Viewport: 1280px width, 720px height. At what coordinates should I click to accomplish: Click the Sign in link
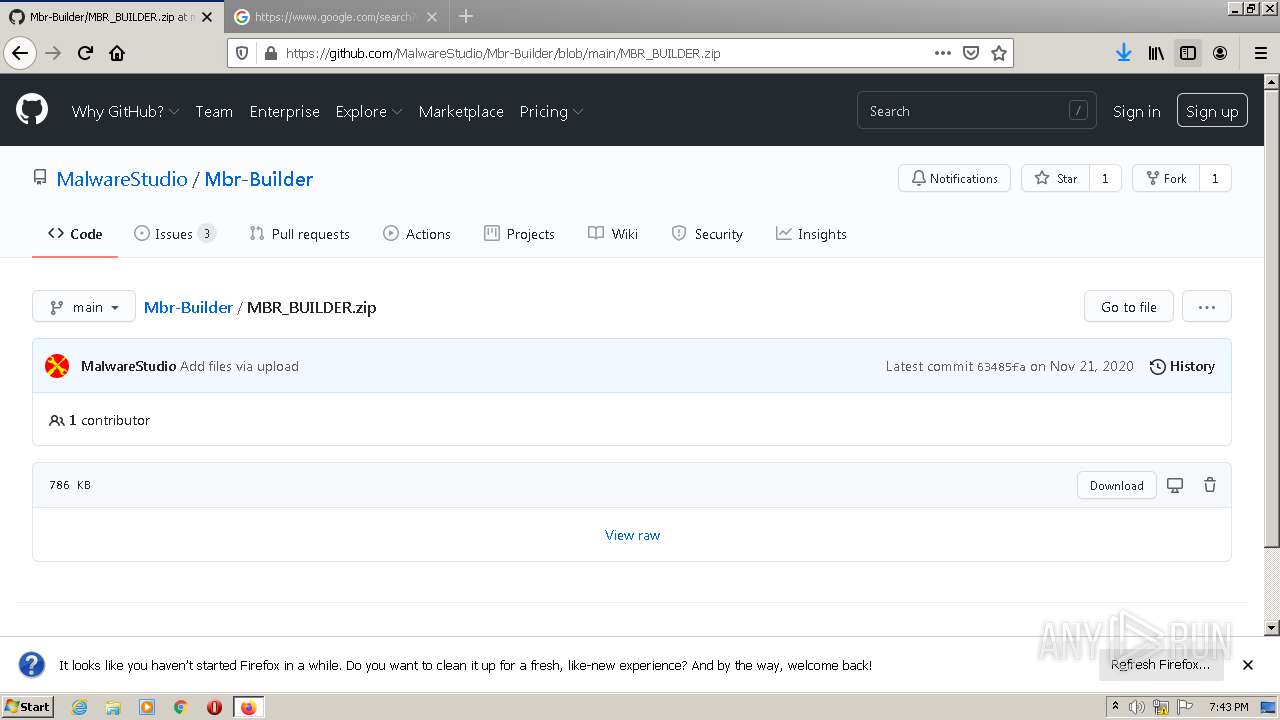[1136, 111]
